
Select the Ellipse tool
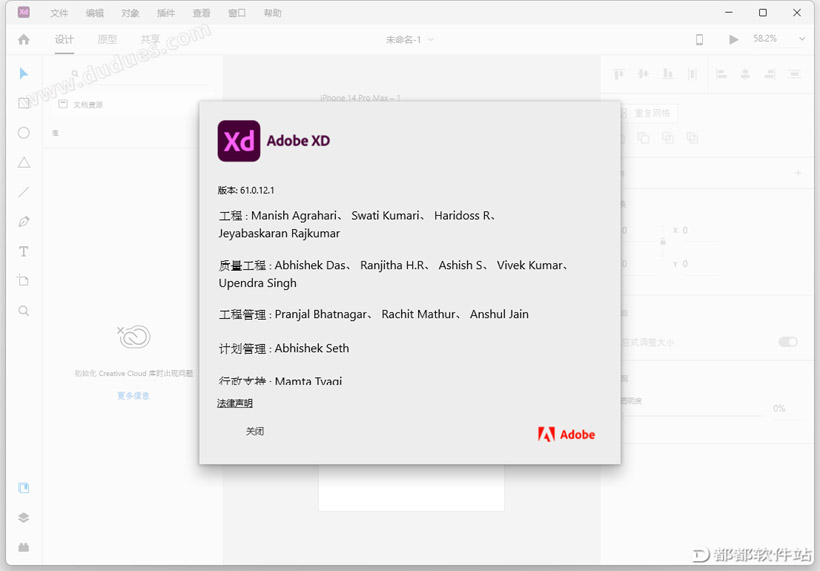(x=24, y=133)
